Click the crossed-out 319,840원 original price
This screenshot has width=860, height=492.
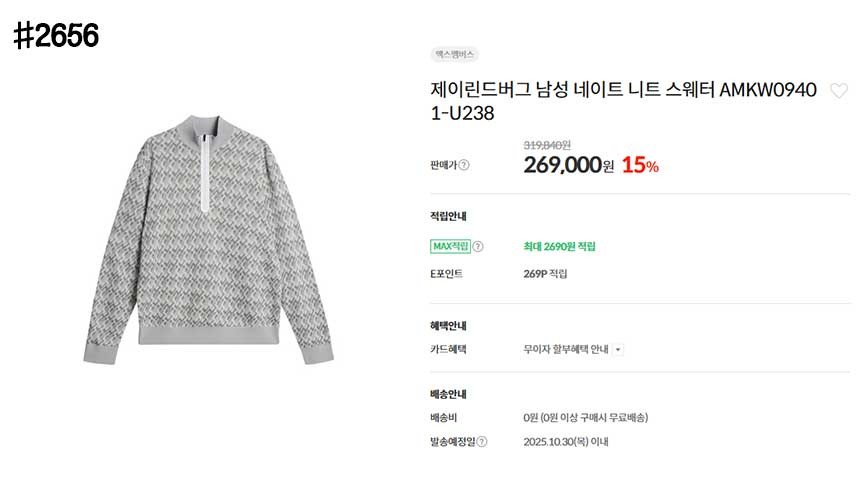pyautogui.click(x=547, y=144)
